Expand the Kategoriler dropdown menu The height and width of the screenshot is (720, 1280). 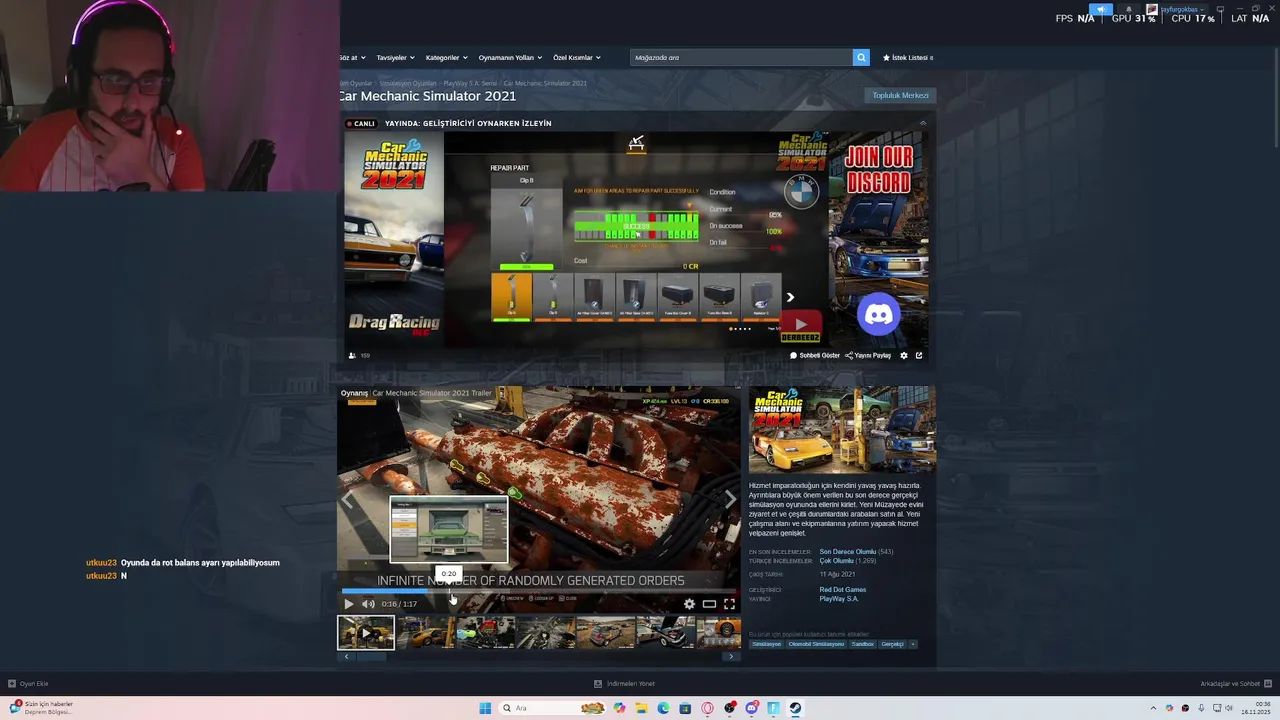[446, 57]
